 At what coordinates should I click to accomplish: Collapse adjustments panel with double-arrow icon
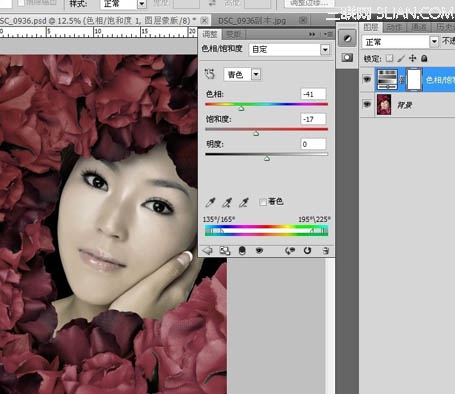(312, 34)
